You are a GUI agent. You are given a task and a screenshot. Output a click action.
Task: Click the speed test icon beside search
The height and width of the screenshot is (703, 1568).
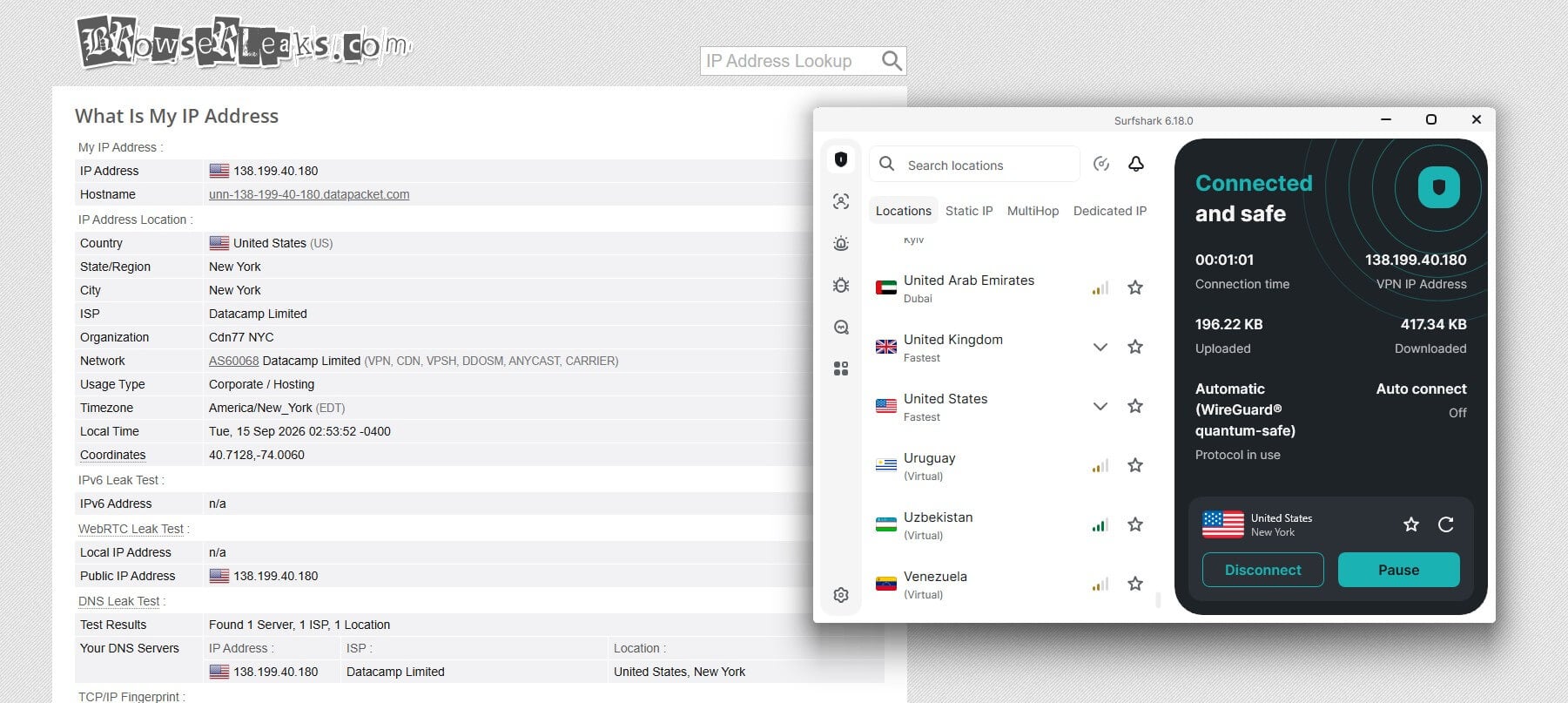coord(1101,164)
